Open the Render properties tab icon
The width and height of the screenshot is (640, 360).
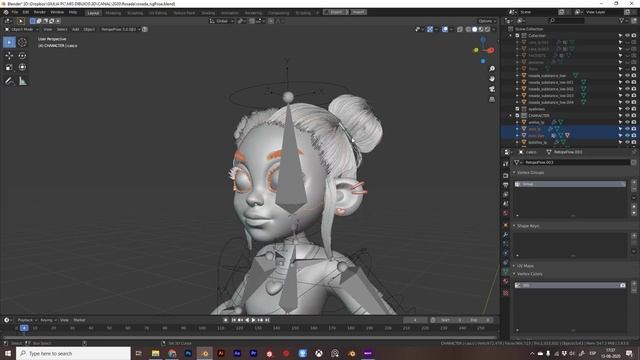(x=506, y=176)
